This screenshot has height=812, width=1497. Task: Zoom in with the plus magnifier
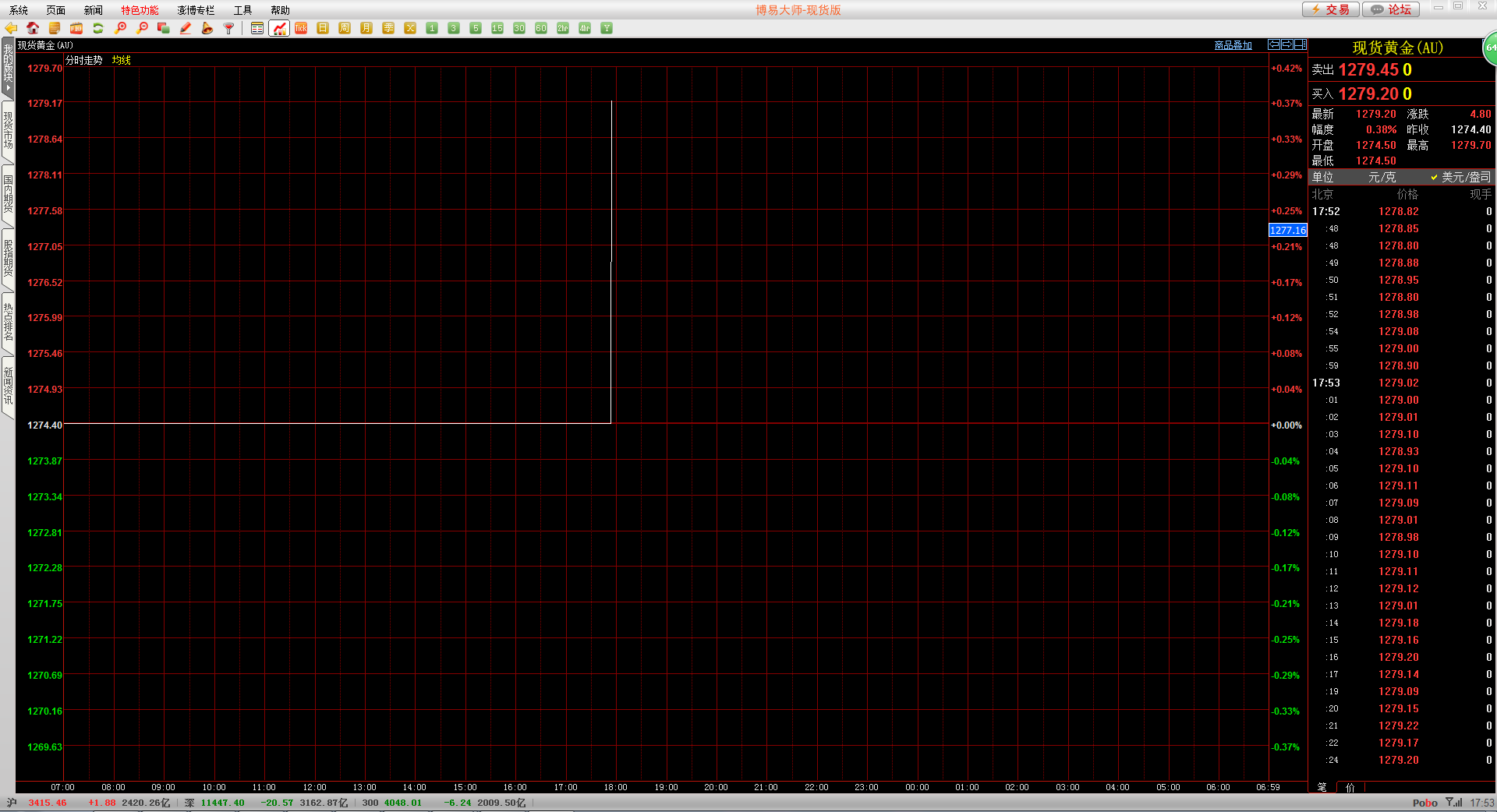coord(120,28)
